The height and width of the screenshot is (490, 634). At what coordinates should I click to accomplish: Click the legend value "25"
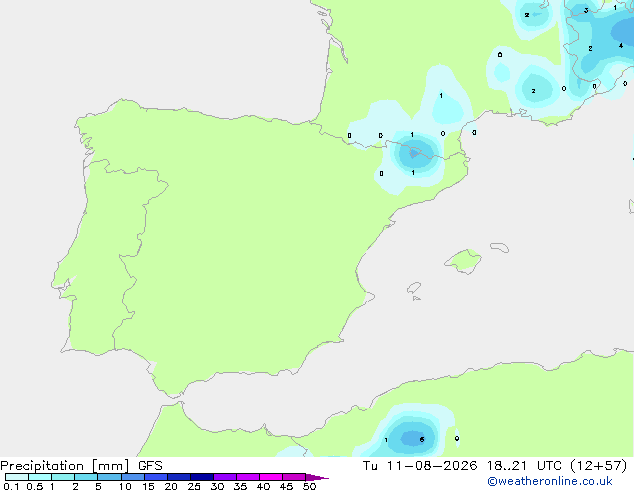click(x=194, y=486)
